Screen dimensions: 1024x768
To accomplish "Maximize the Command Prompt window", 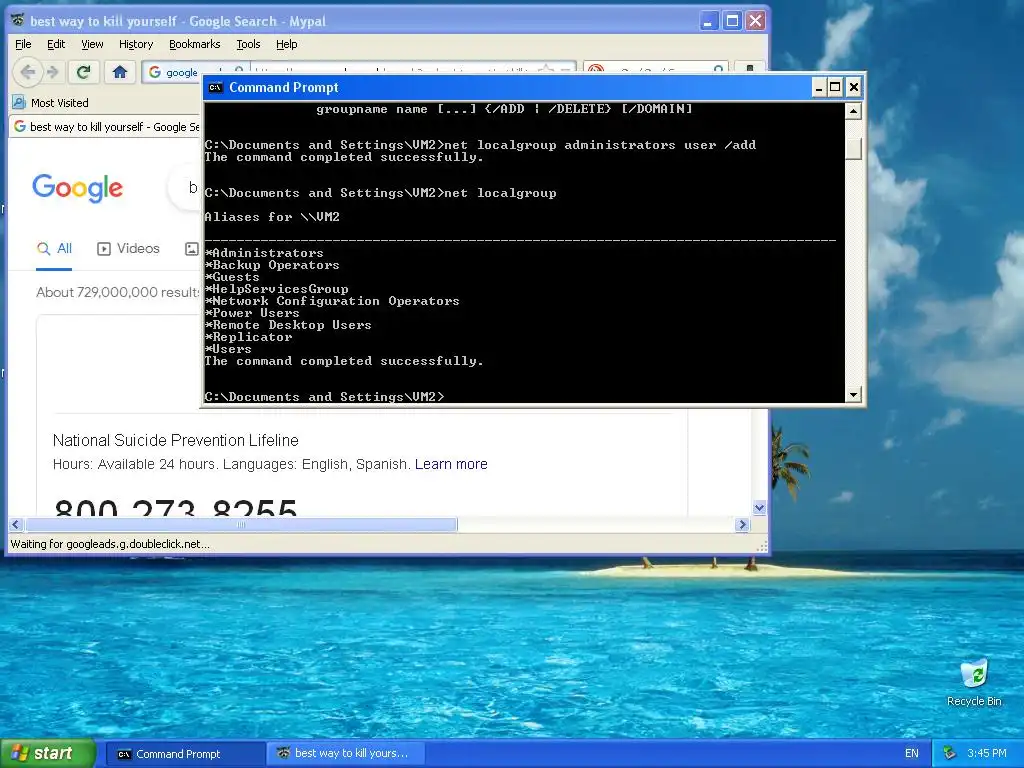I will 835,88.
